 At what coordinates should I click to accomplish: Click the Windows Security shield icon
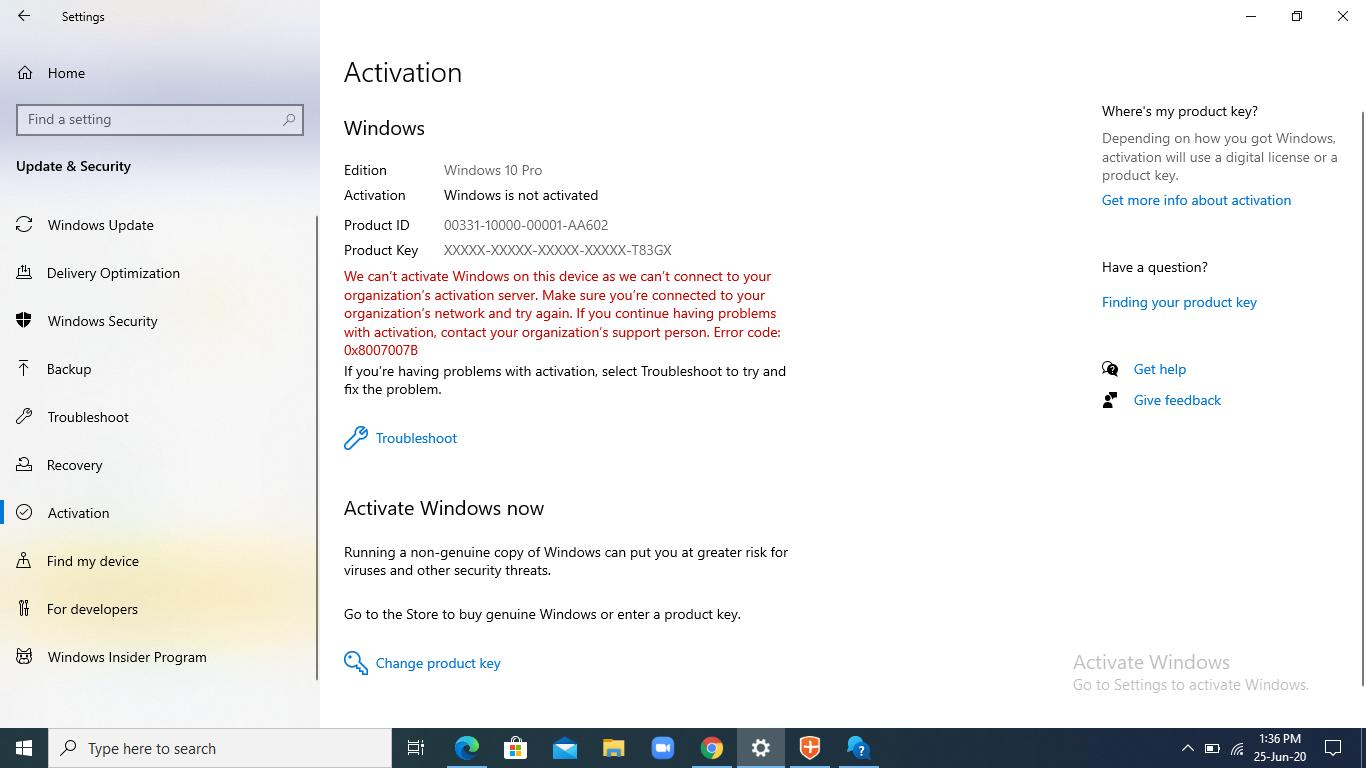[24, 321]
